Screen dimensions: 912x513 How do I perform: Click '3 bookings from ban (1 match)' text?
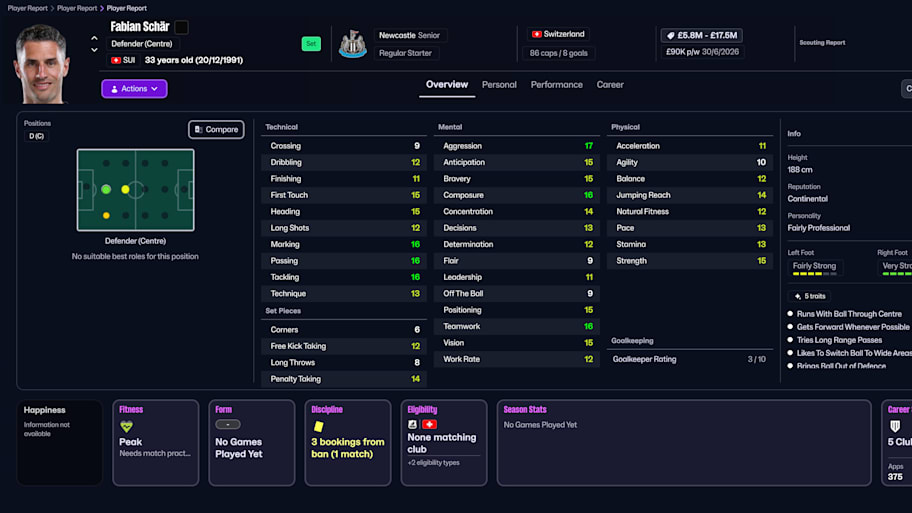click(347, 448)
